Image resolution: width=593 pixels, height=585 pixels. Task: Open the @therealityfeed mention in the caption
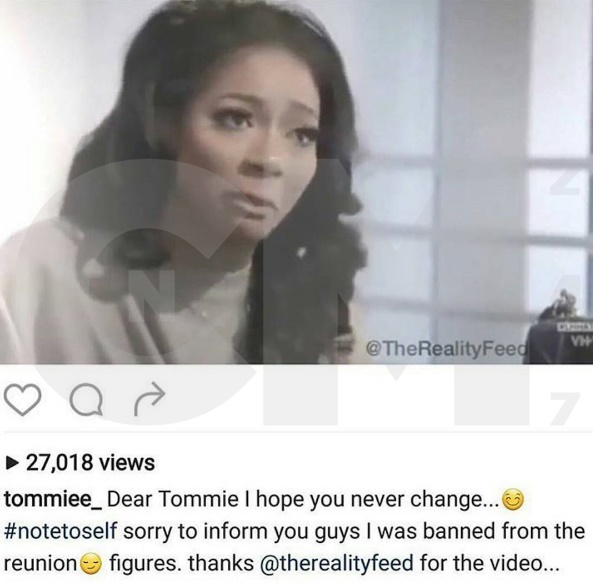(337, 563)
